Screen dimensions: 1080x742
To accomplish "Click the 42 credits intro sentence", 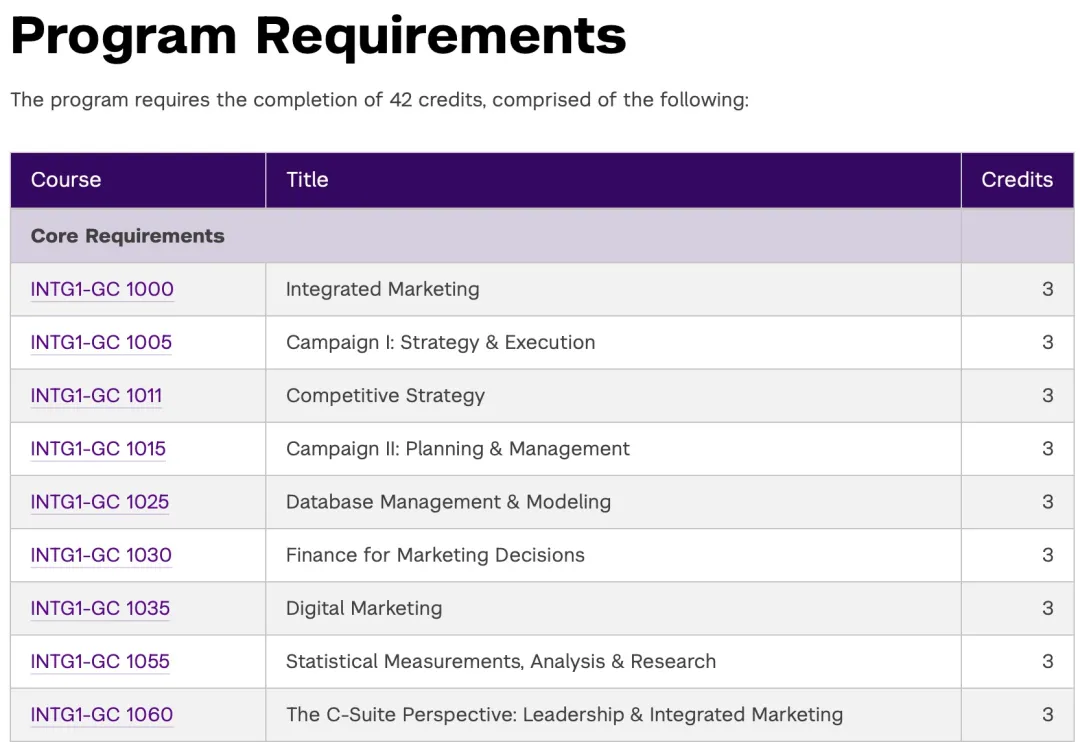I will click(379, 100).
